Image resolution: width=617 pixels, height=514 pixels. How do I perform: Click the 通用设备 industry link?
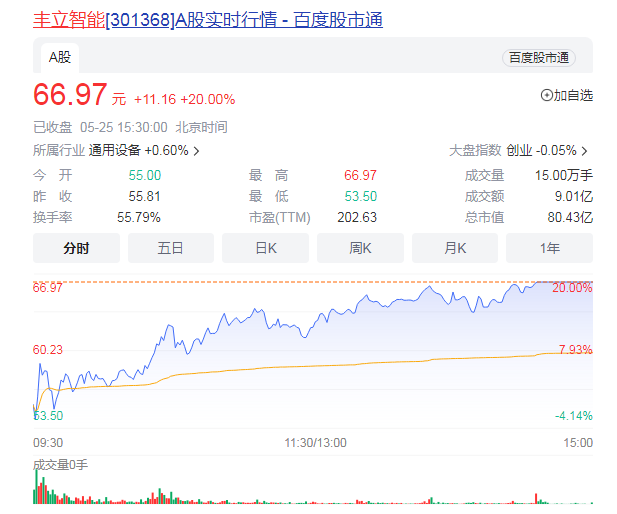click(115, 151)
